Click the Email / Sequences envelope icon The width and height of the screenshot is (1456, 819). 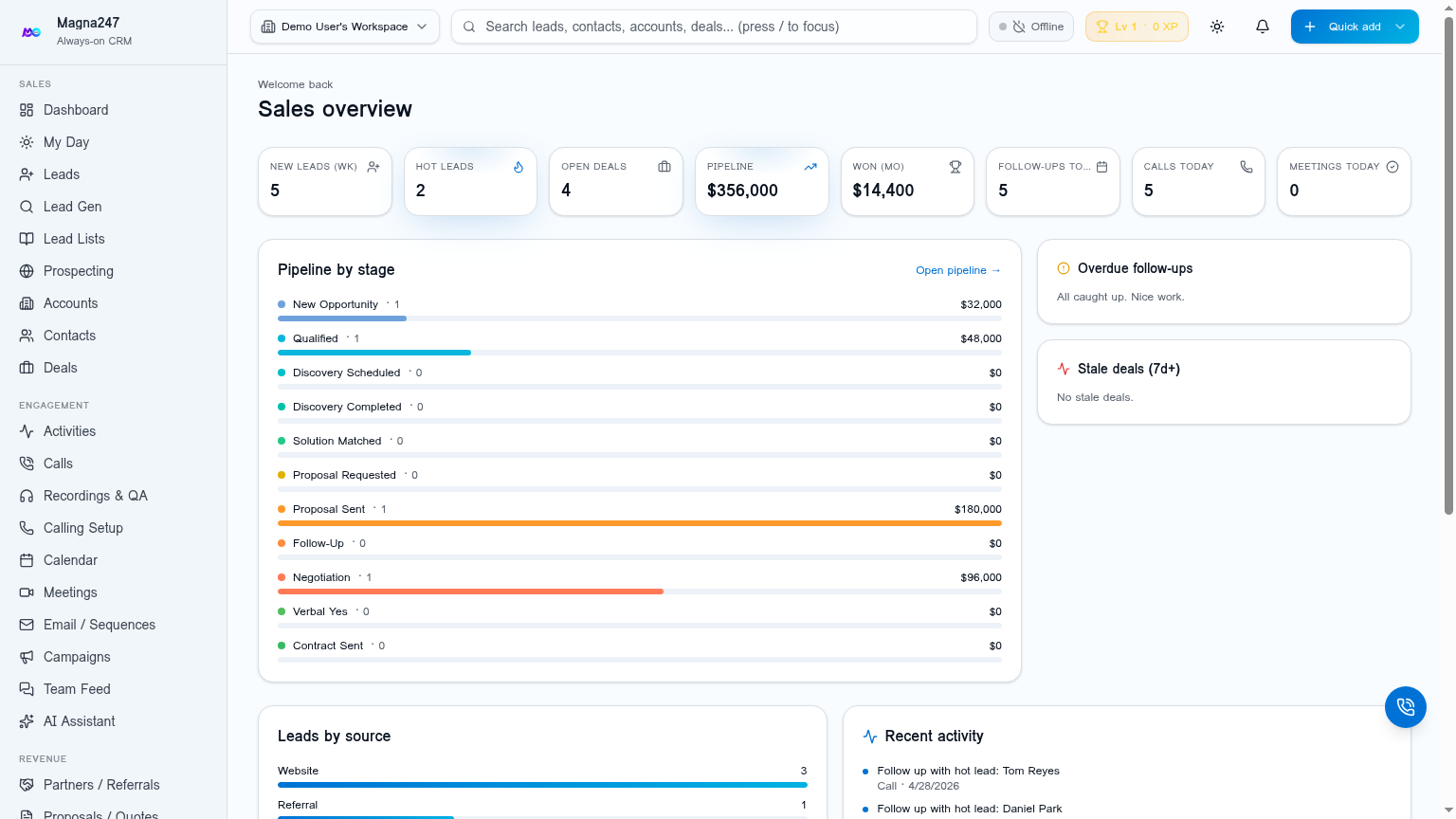27,625
